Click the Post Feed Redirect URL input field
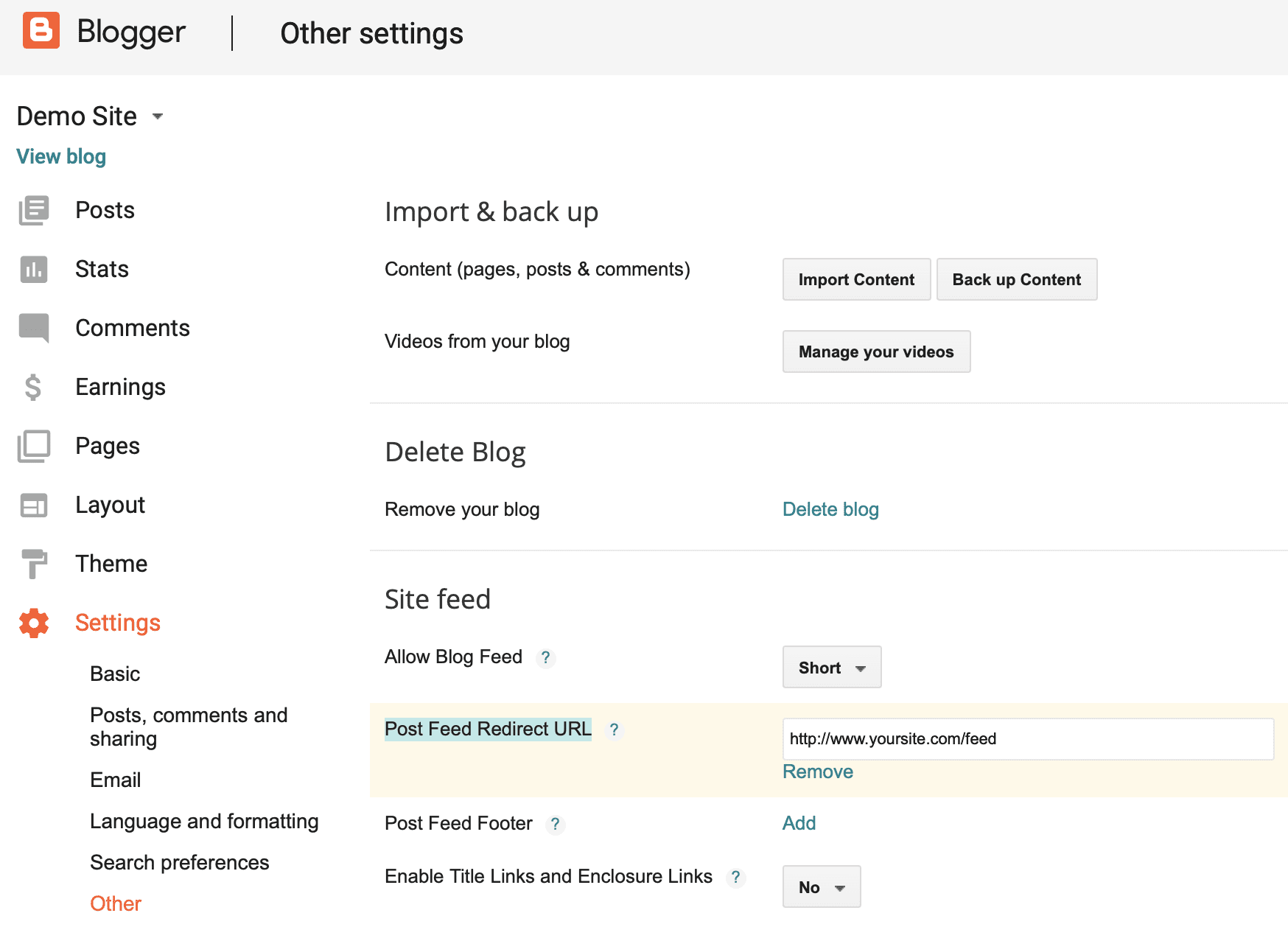 click(1027, 739)
